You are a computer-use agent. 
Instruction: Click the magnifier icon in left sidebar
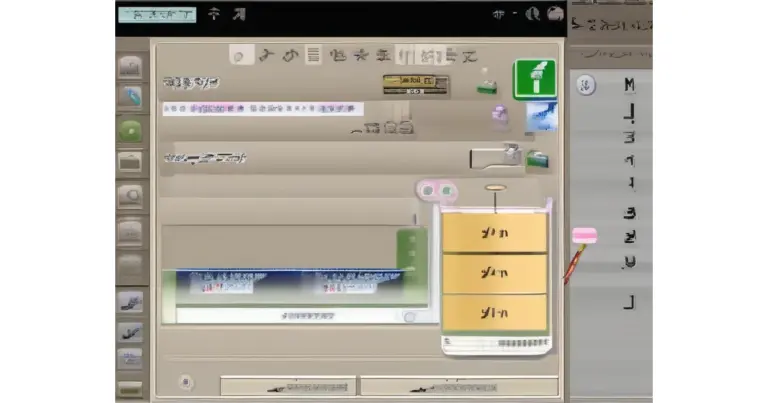(131, 196)
